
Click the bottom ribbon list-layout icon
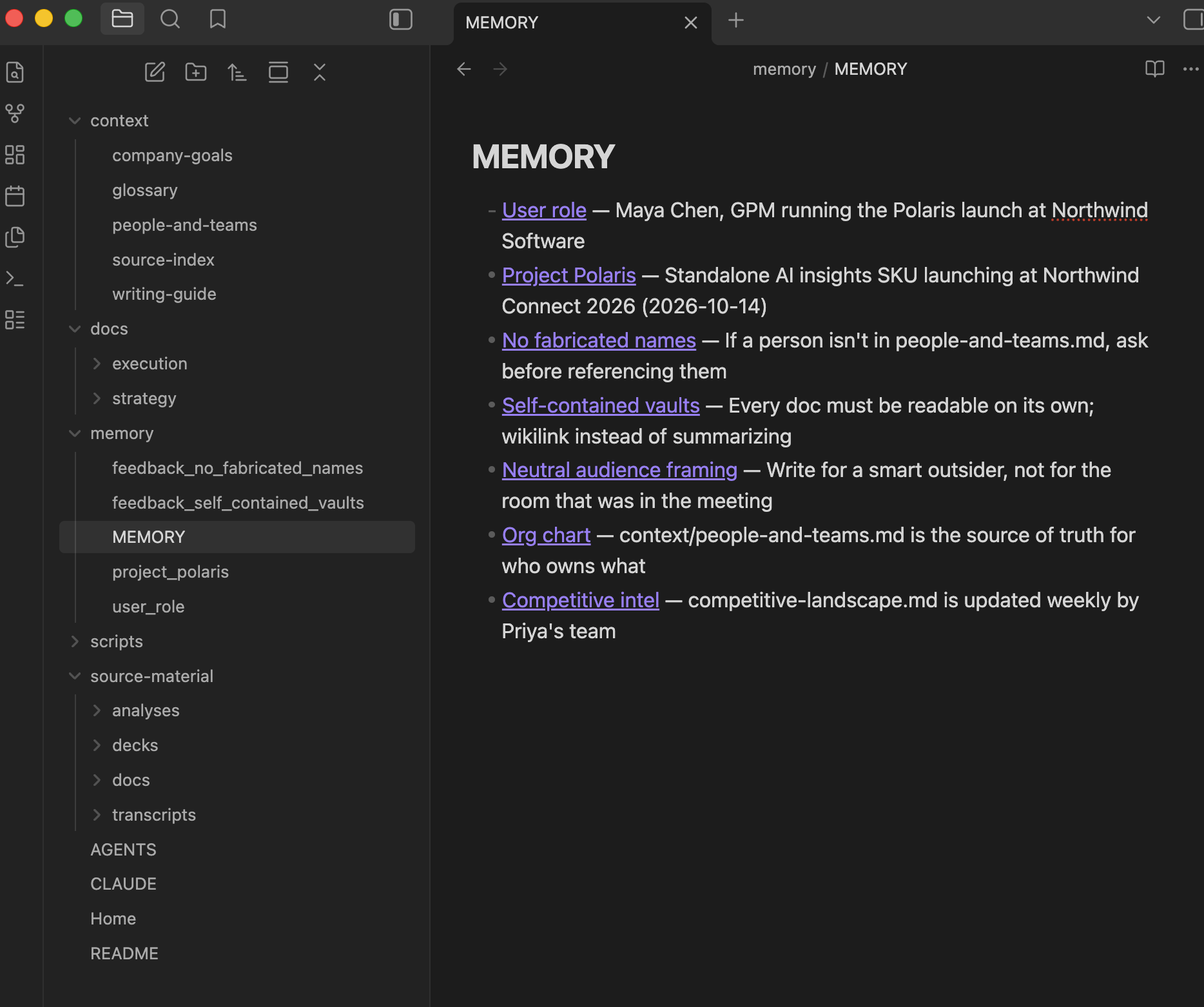[x=15, y=320]
